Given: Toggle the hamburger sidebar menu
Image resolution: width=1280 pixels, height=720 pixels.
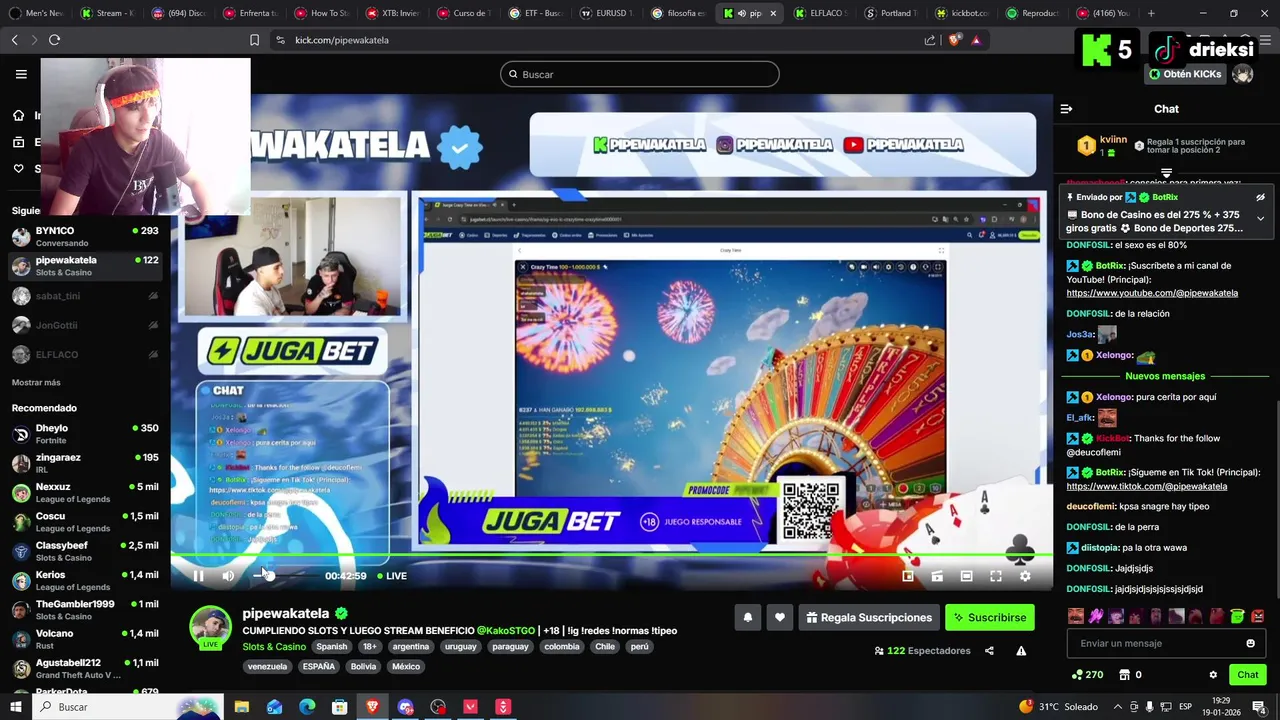Looking at the screenshot, I should click(21, 74).
